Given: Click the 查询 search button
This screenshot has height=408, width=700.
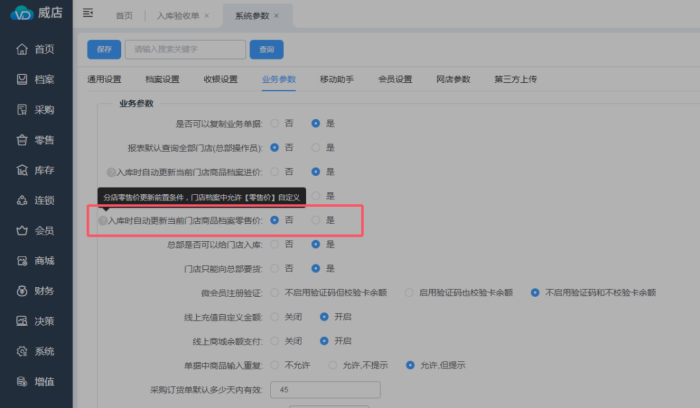Looking at the screenshot, I should pos(265,49).
